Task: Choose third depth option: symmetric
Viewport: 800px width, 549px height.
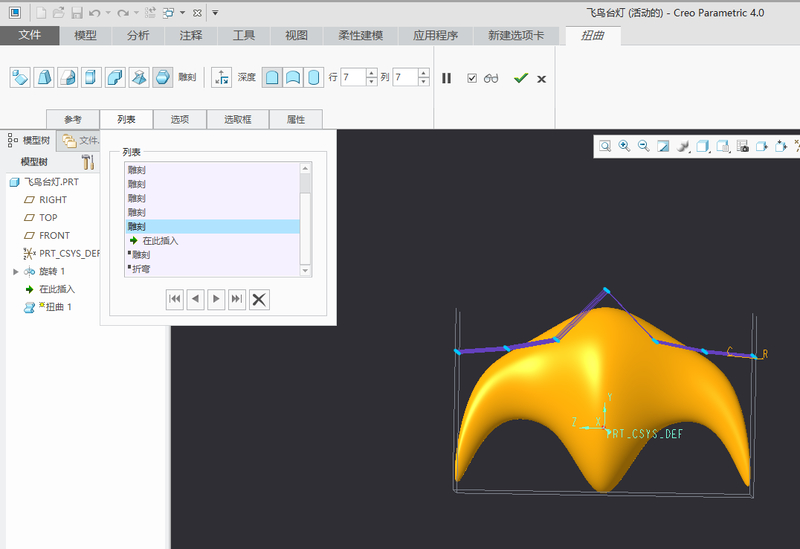Action: click(314, 78)
